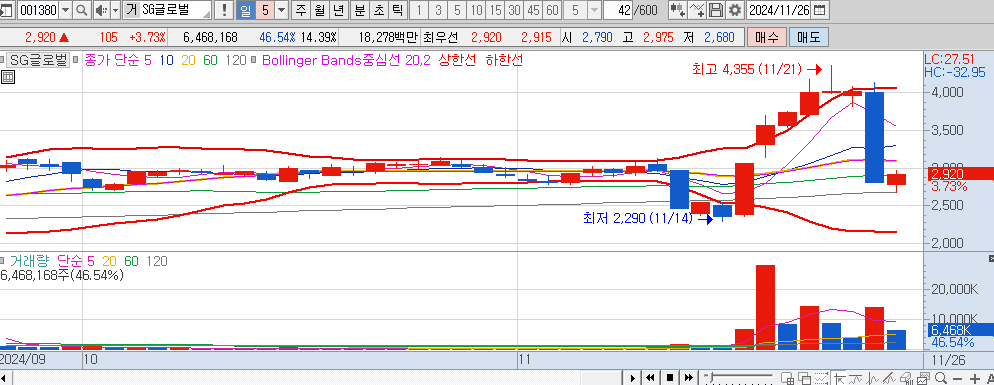Click the window with grid icon
994x385 pixels.
(787, 378)
